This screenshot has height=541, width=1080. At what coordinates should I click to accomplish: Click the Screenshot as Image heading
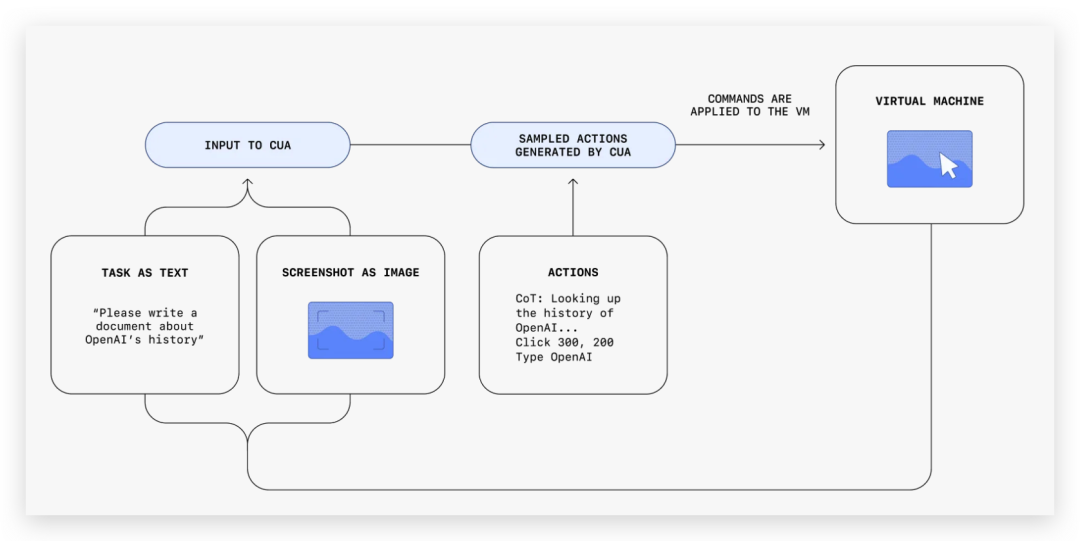[x=350, y=272]
